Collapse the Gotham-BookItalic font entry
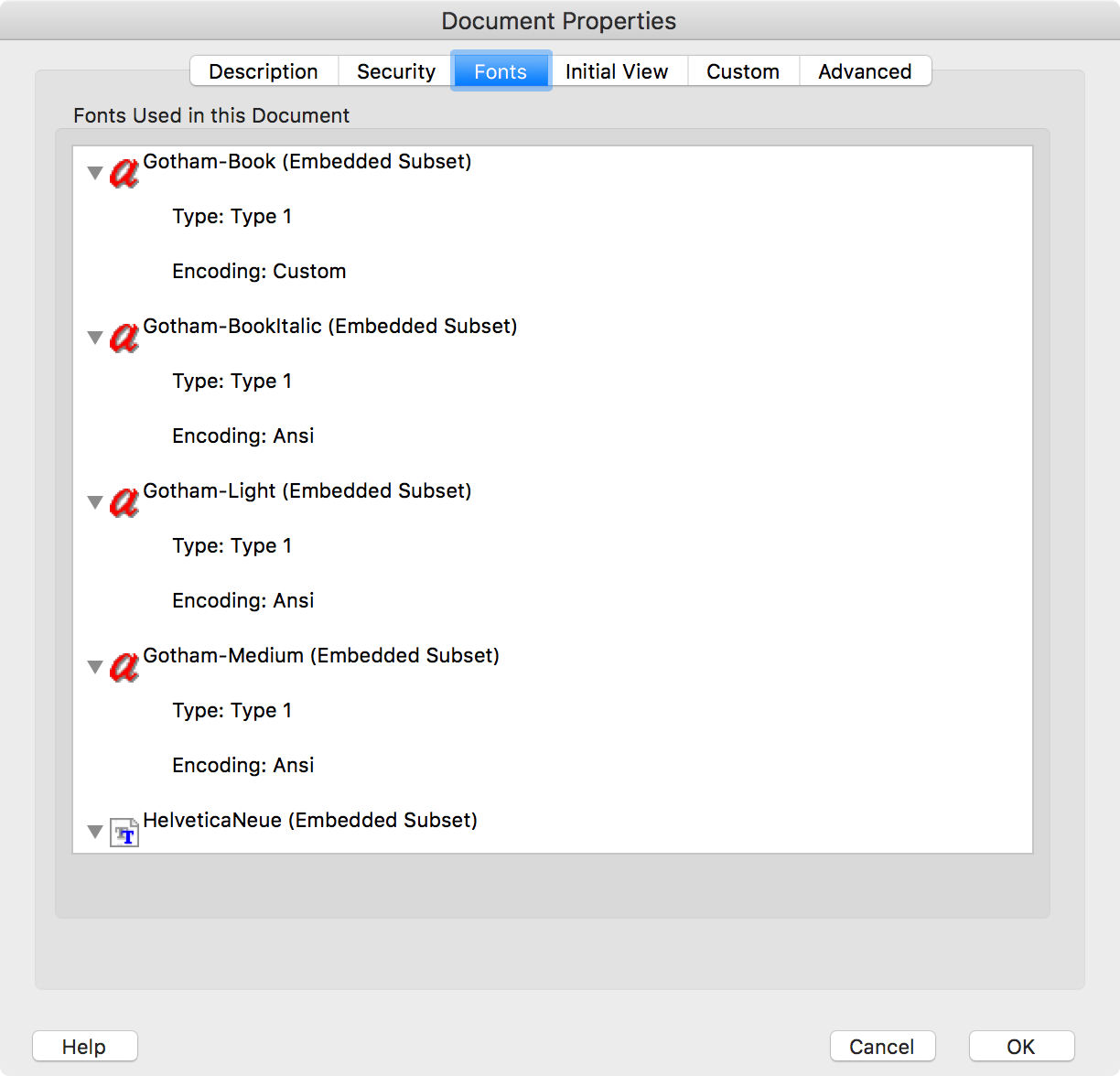Viewport: 1120px width, 1076px height. 95,337
